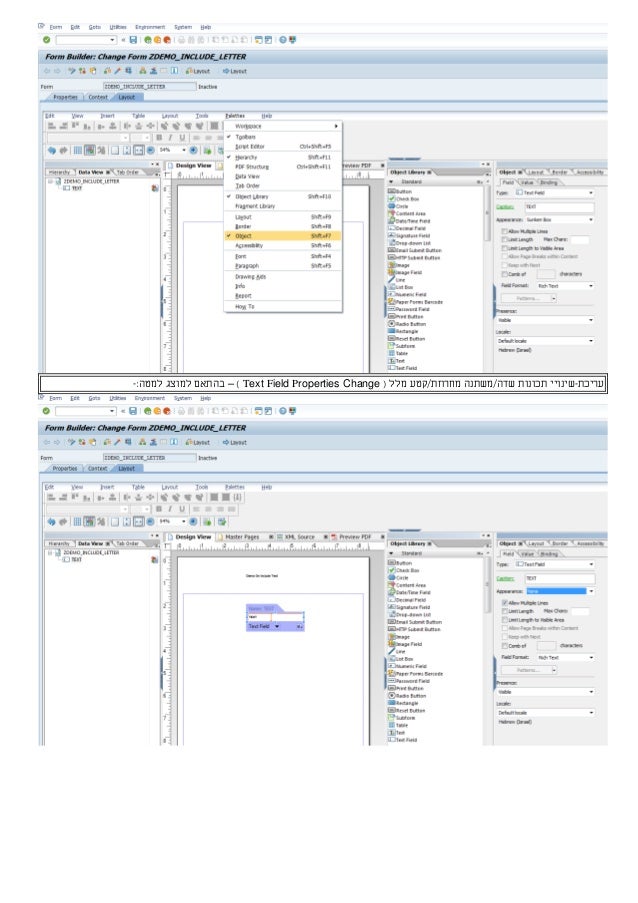Open the Appearance dropdown showing Sunken Box
Image resolution: width=638 pixels, height=903 pixels.
tap(592, 219)
